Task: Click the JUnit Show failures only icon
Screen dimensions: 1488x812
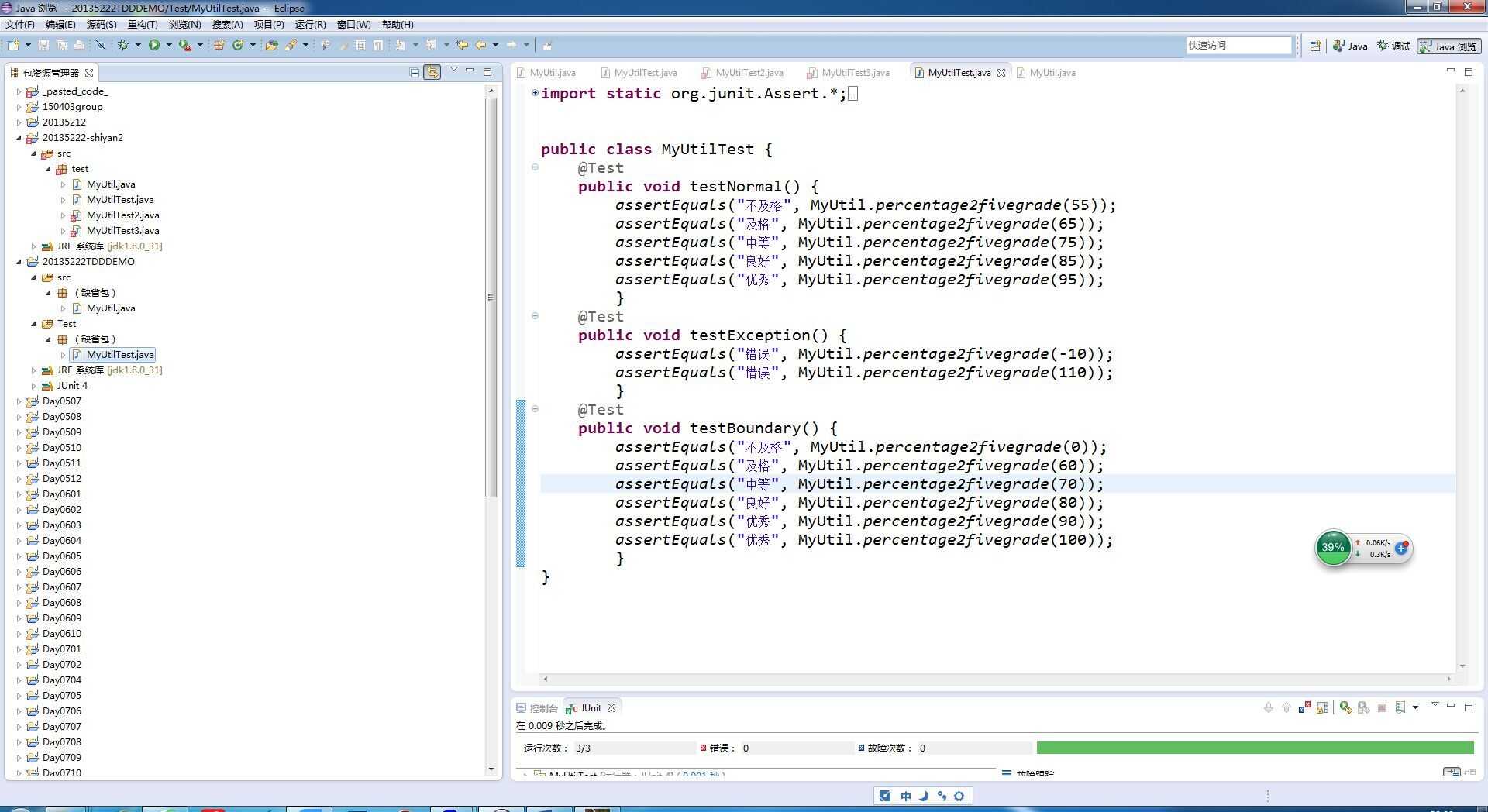Action: click(1304, 707)
